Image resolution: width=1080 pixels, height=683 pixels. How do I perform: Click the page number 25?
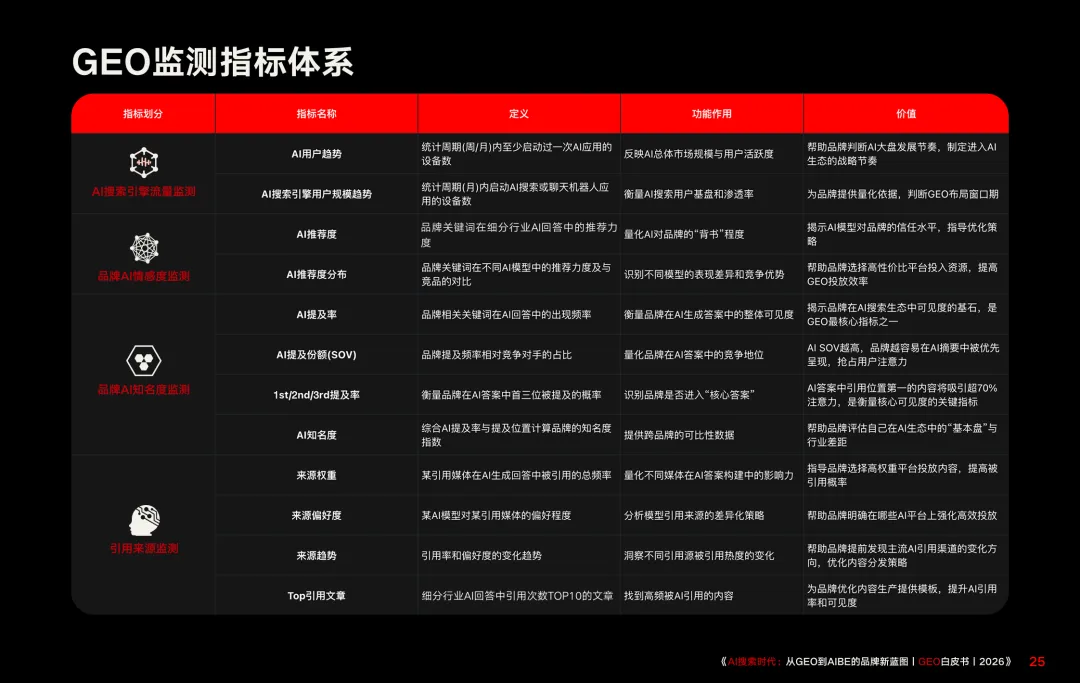click(x=1037, y=662)
